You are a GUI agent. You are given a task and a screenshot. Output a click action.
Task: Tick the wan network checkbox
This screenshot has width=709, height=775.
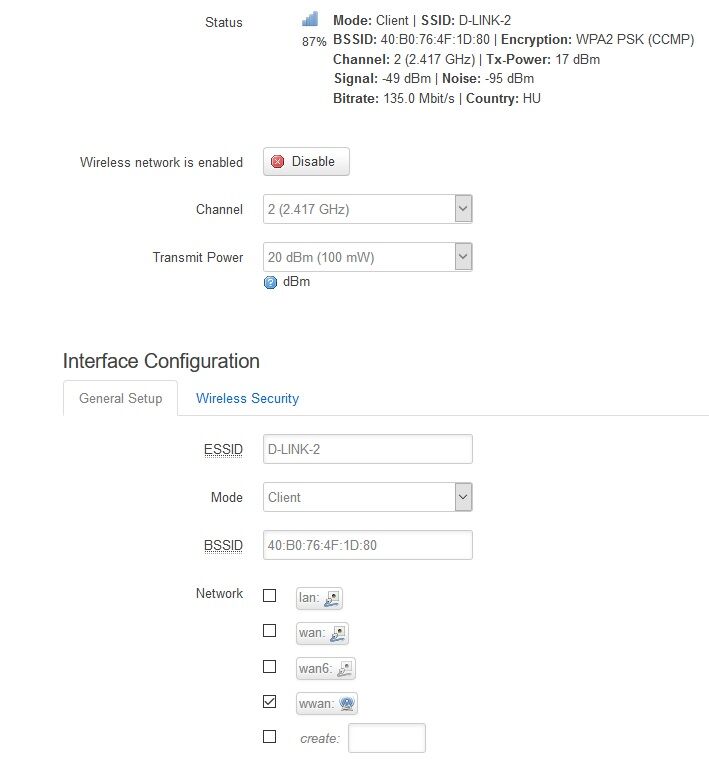269,631
